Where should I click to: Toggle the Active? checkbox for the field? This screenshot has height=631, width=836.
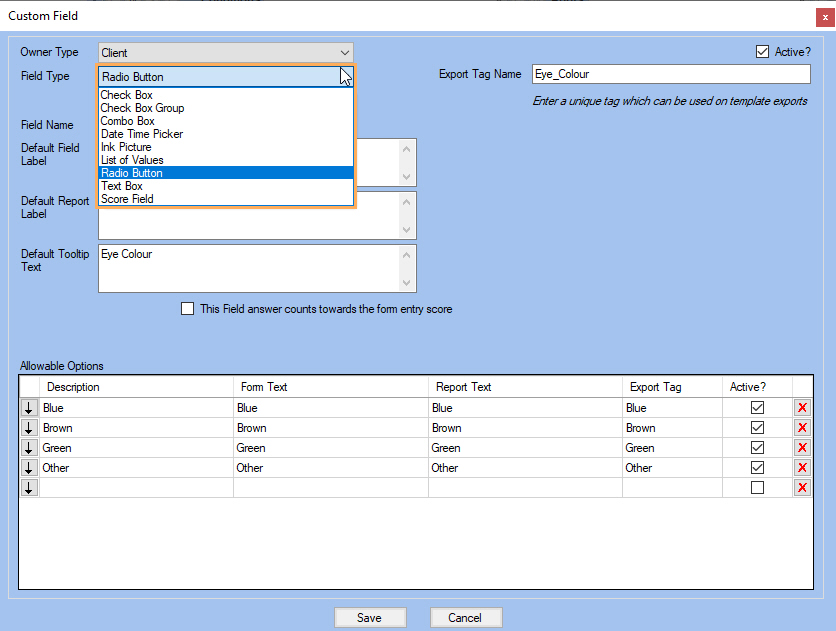point(762,52)
